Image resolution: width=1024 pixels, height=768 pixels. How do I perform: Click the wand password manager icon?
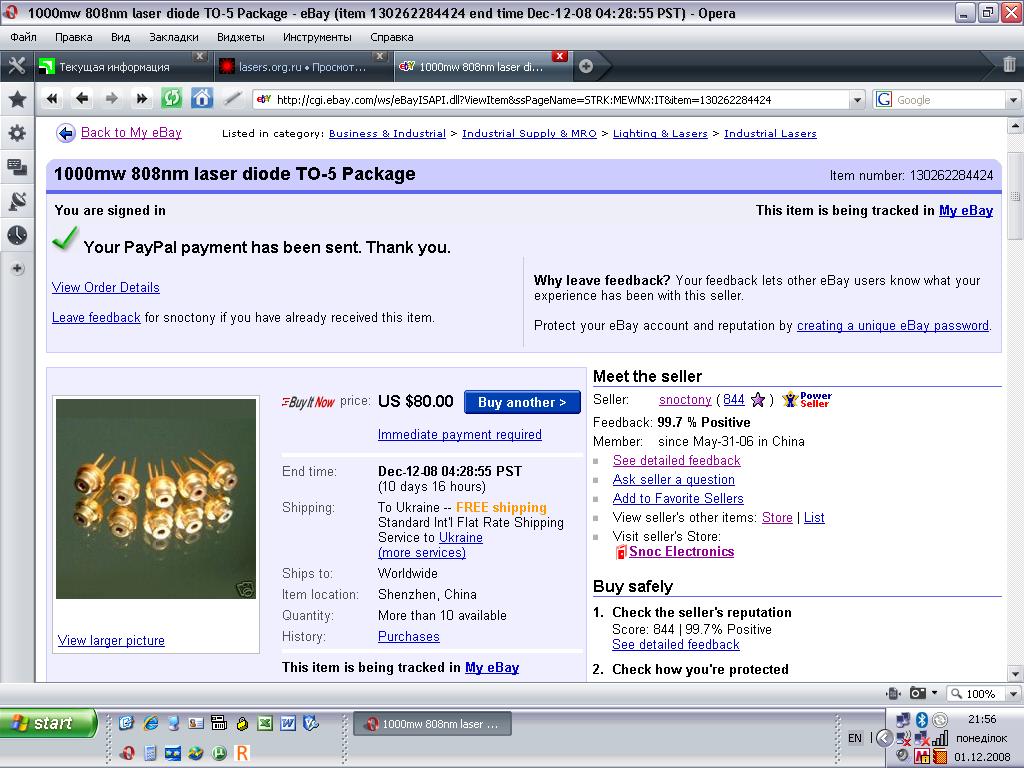click(232, 99)
